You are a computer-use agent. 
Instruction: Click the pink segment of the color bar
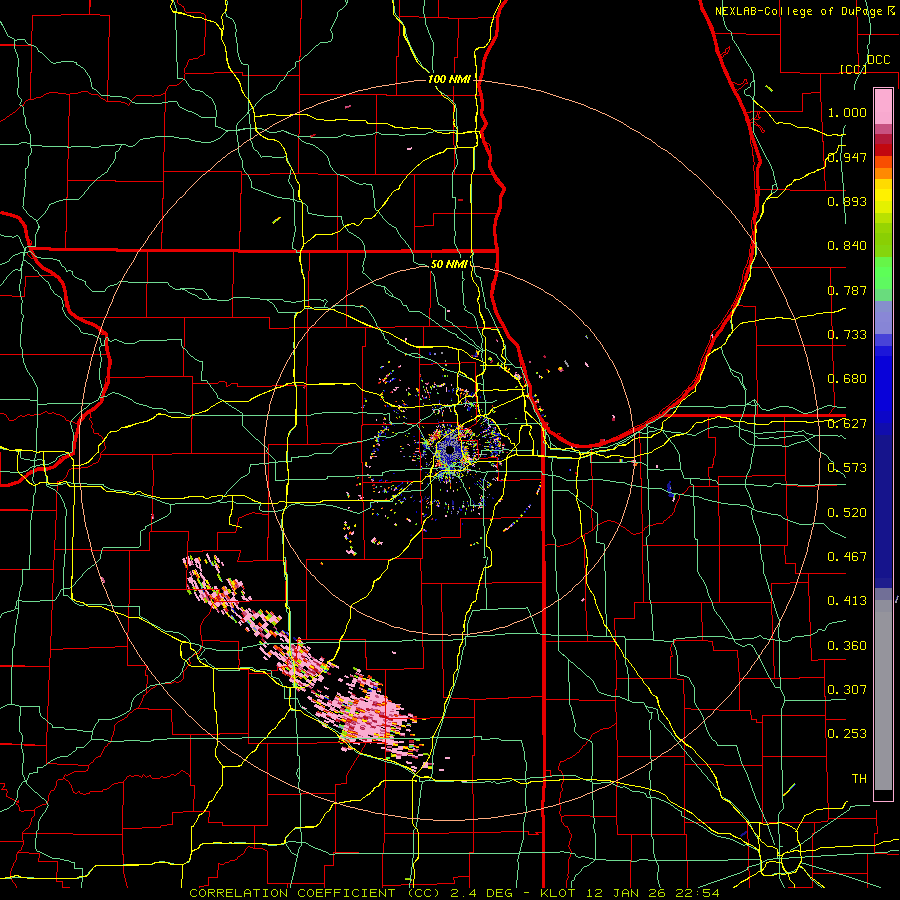pyautogui.click(x=883, y=107)
